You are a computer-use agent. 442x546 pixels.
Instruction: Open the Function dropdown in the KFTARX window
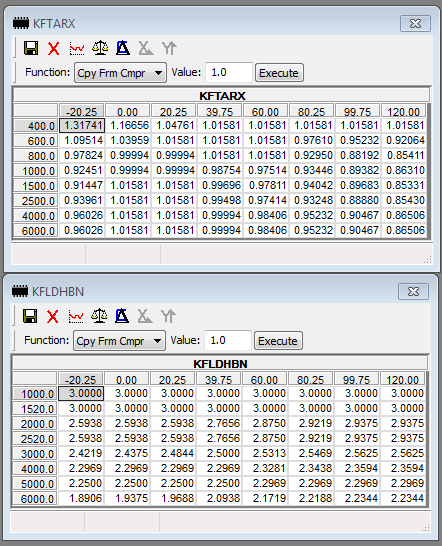point(121,73)
